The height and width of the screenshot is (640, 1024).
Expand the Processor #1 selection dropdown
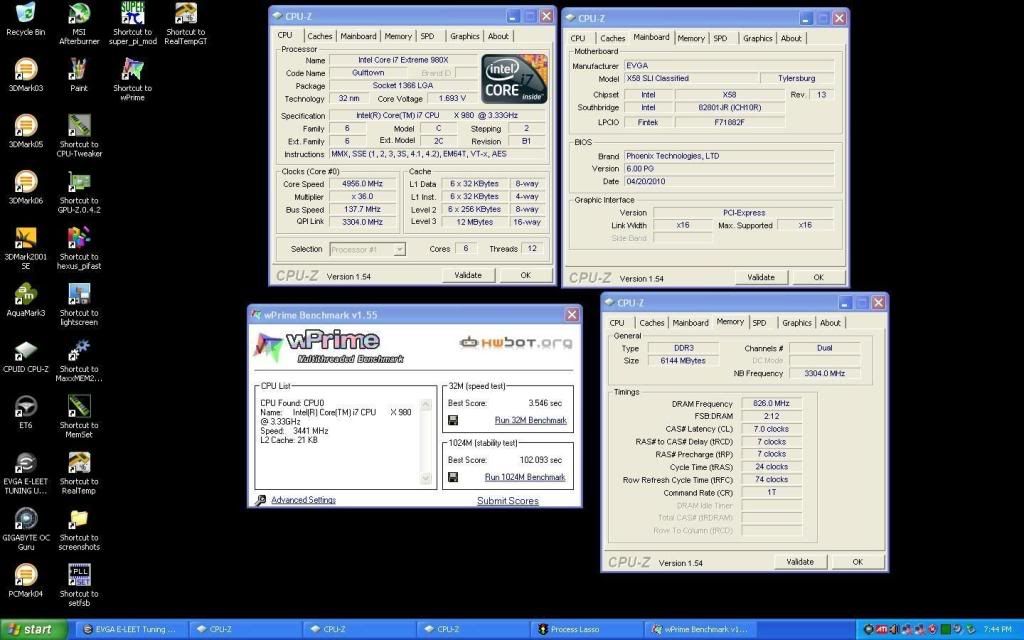pos(399,249)
